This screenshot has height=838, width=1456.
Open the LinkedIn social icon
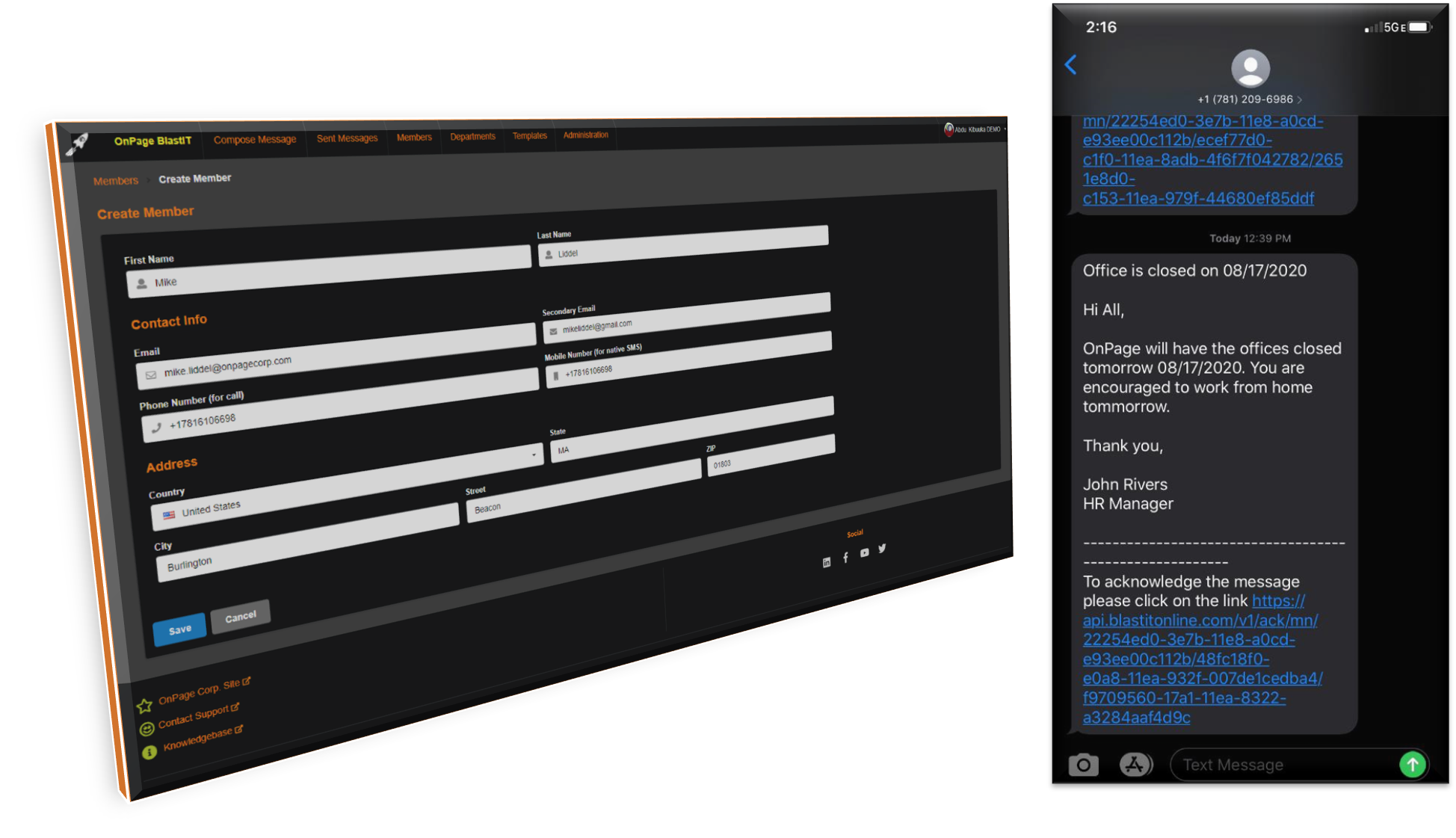tap(827, 562)
